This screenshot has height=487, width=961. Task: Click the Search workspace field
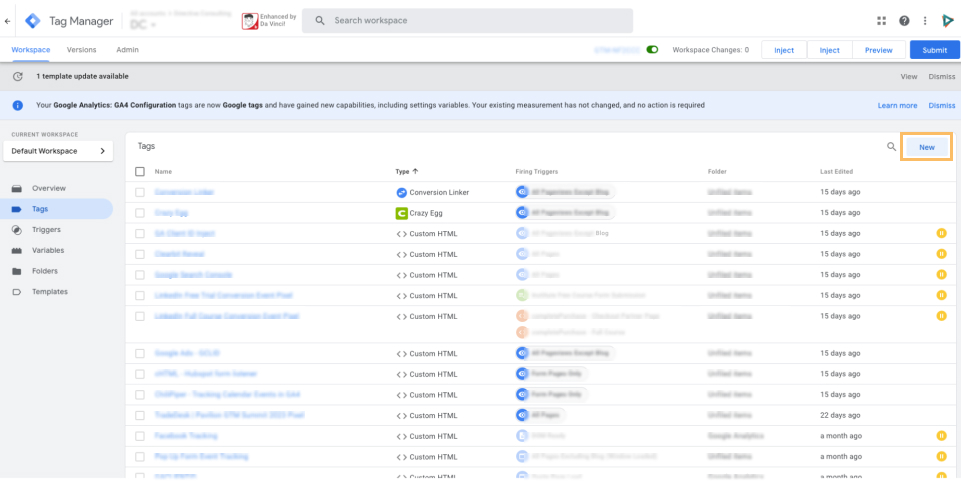468,21
